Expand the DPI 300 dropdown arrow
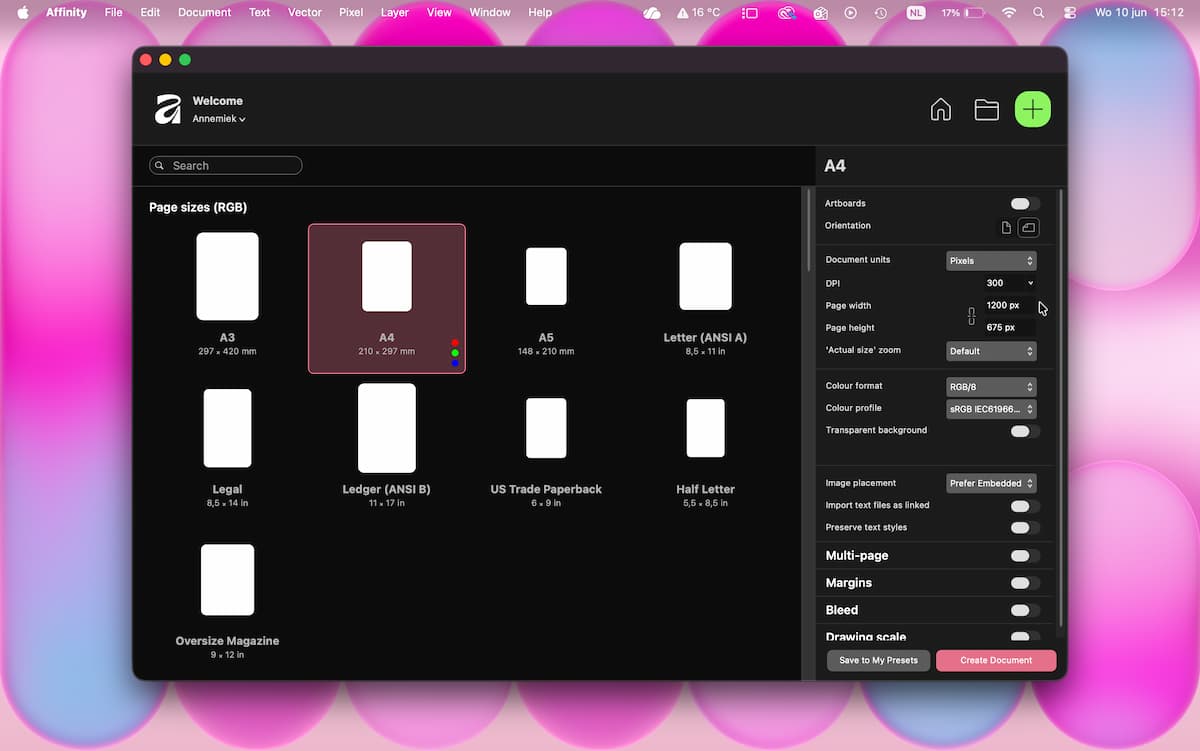This screenshot has width=1200, height=751. [1030, 283]
